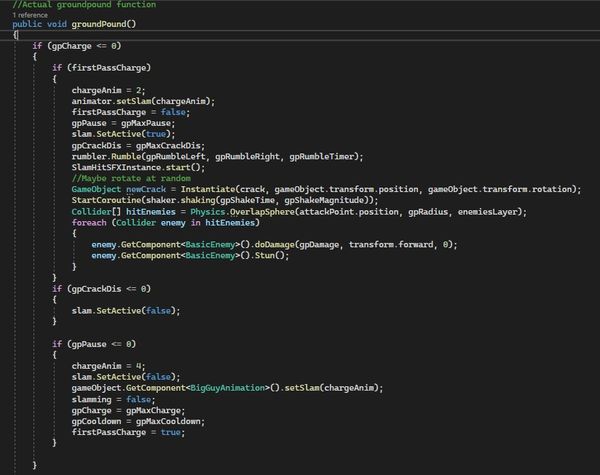Click the foreach keyword
The image size is (600, 475).
(x=89, y=222)
